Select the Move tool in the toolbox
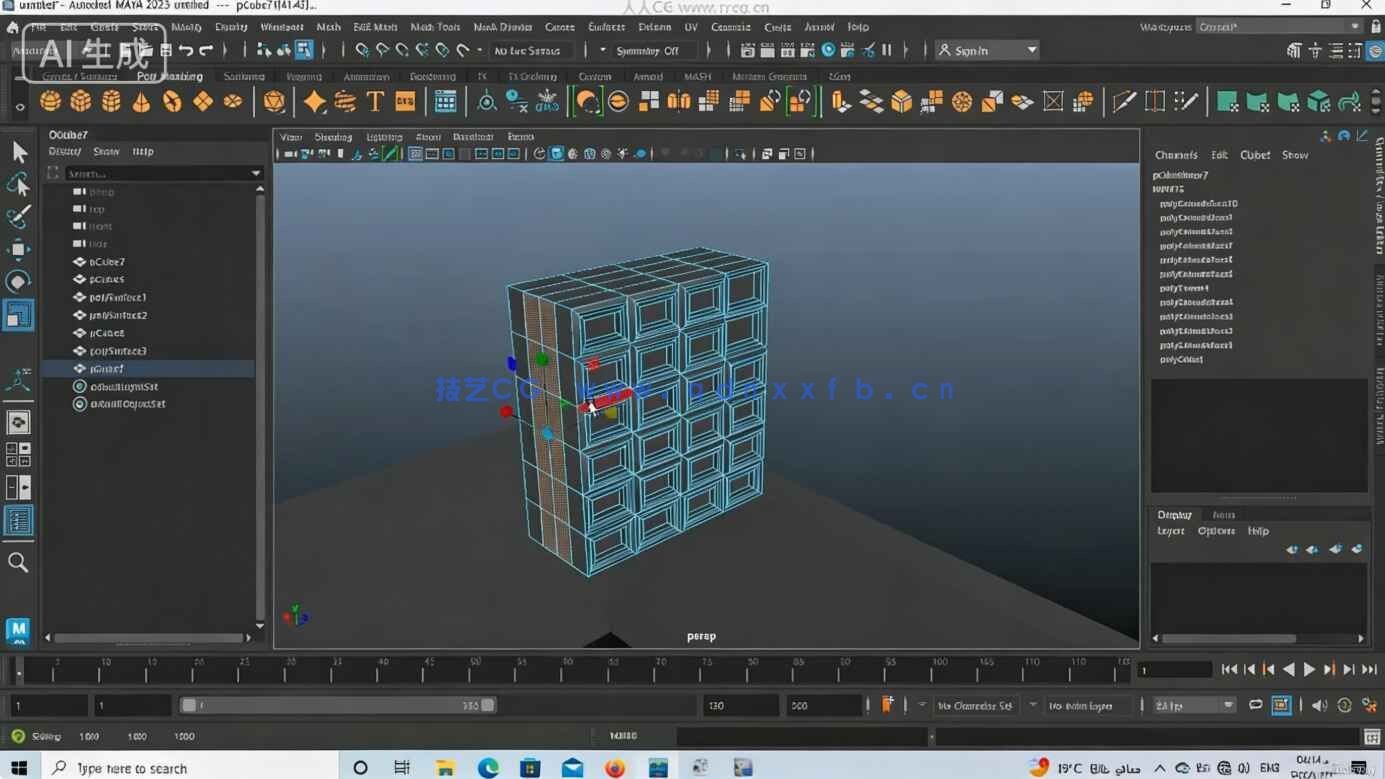Viewport: 1385px width, 779px height. click(x=18, y=250)
